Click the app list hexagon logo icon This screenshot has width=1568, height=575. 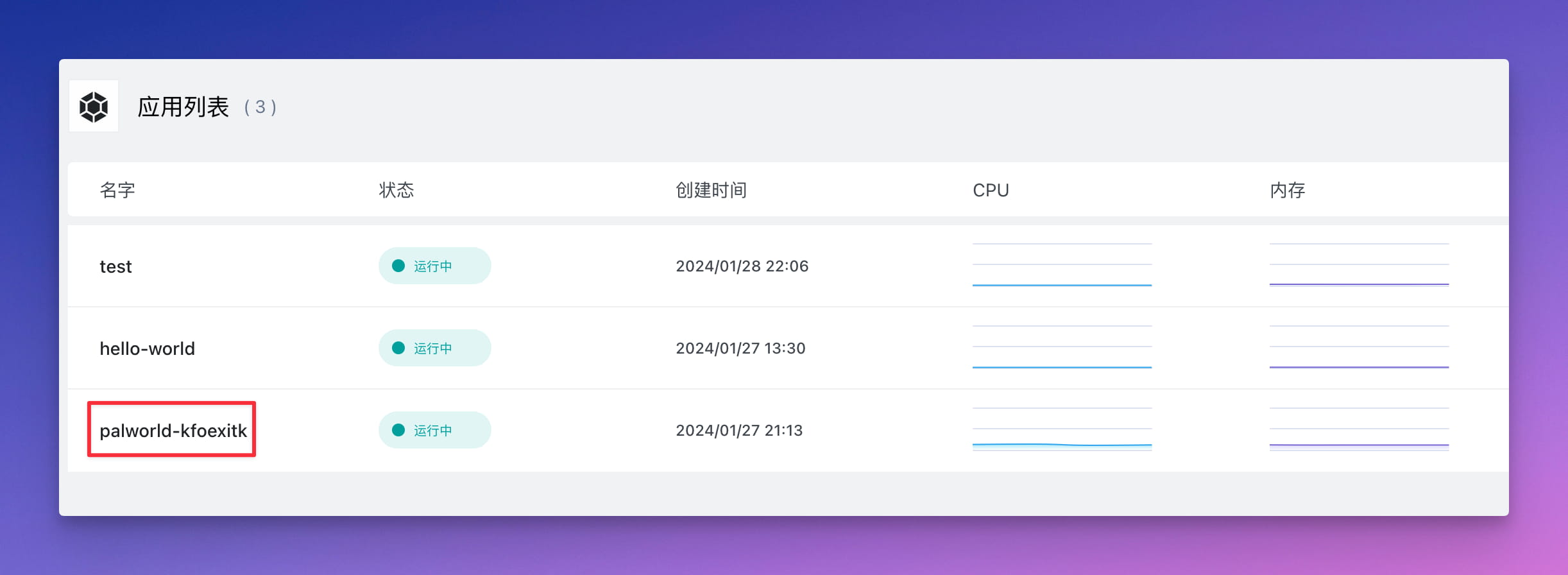(94, 107)
